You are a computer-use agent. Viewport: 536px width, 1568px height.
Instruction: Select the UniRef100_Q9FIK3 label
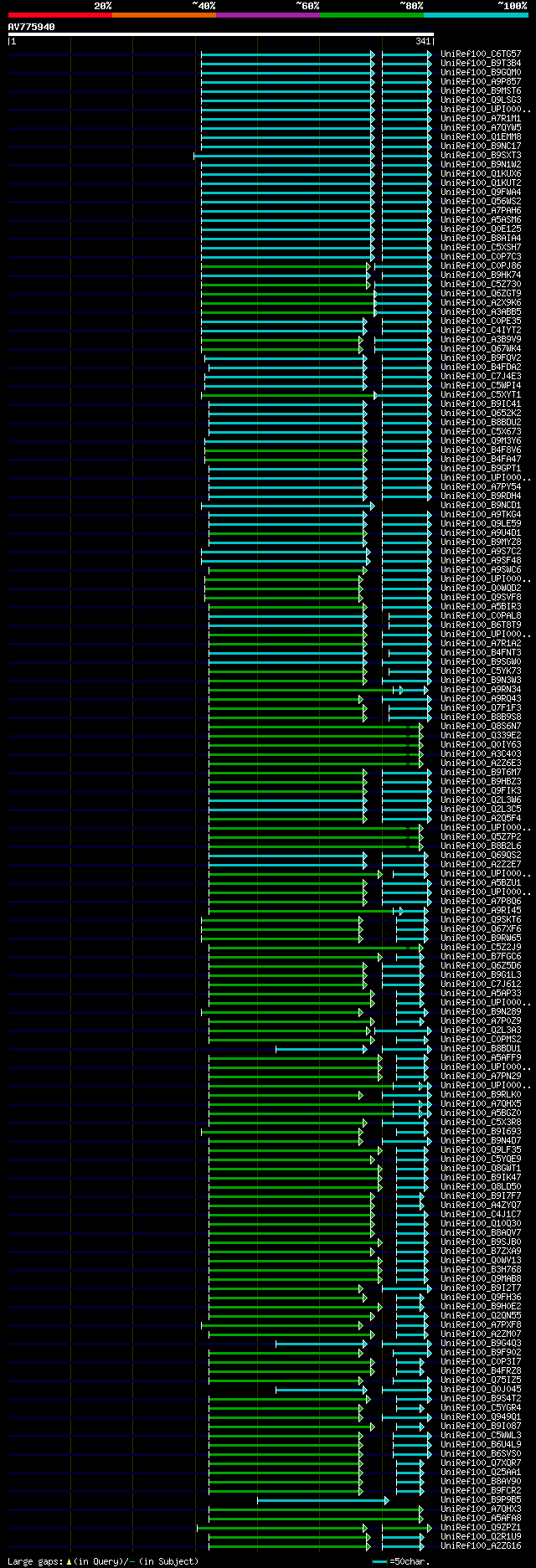481,790
